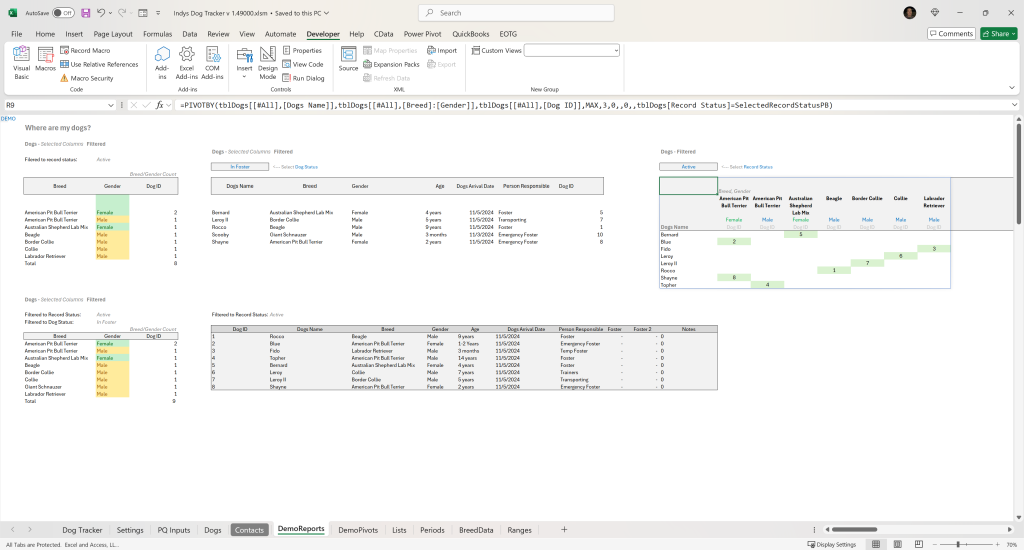Switch to Page Break Preview
1024x550 pixels.
(919, 544)
